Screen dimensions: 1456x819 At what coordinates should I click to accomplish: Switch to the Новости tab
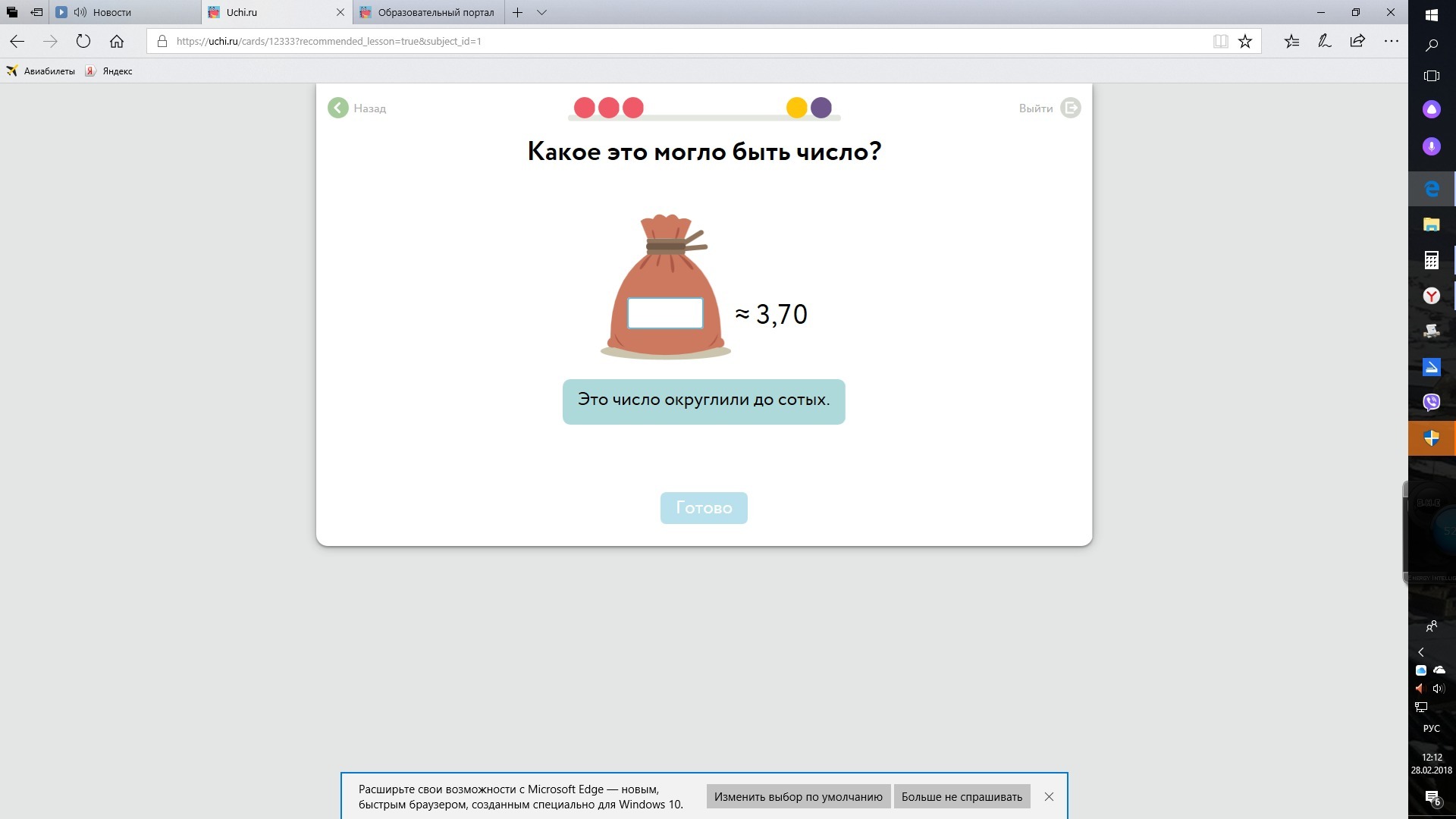point(112,12)
